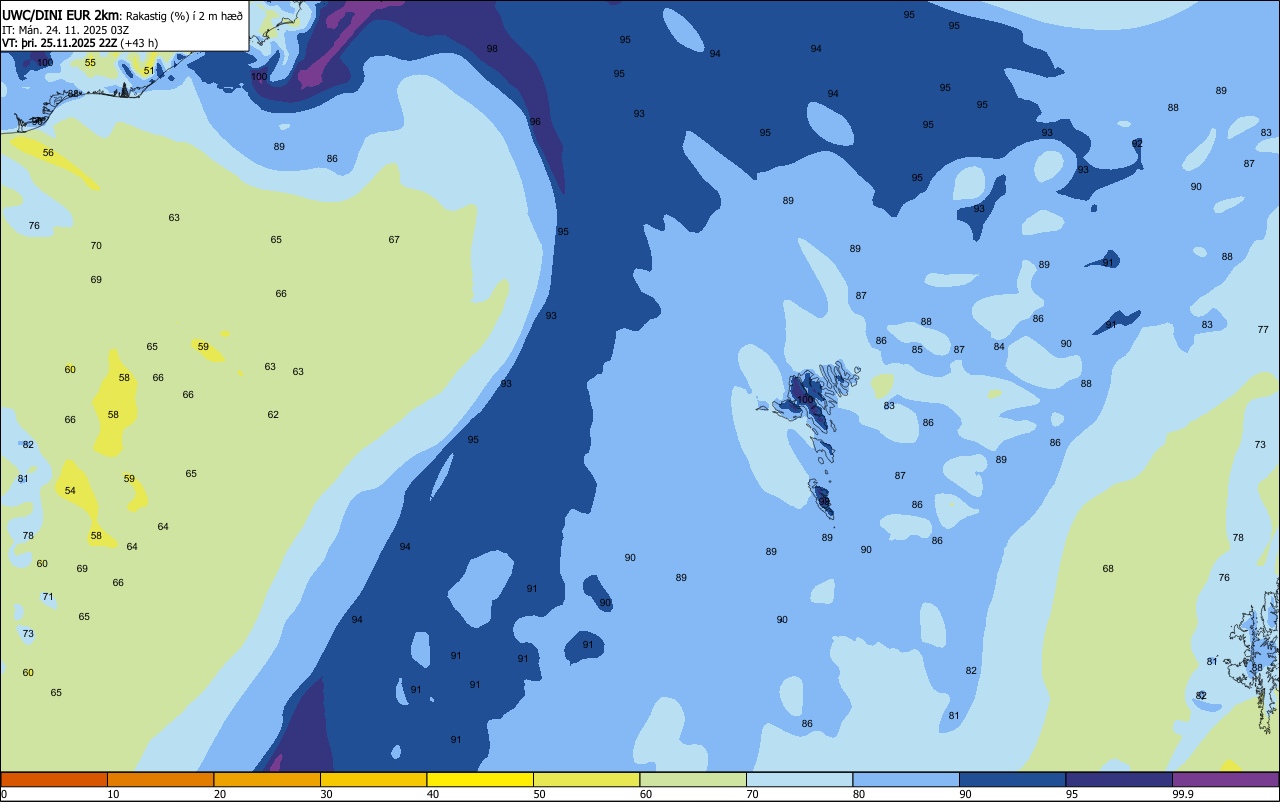
Task: Click the map value '85'
Action: click(x=917, y=349)
